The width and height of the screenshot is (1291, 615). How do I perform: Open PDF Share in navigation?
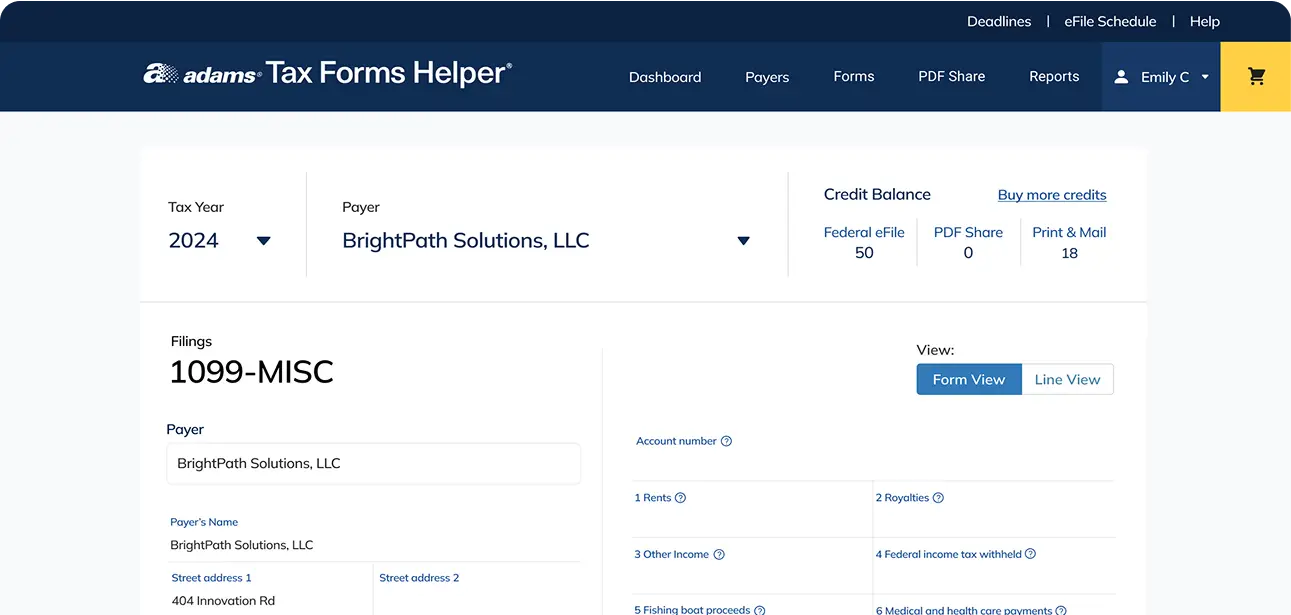pyautogui.click(x=952, y=76)
